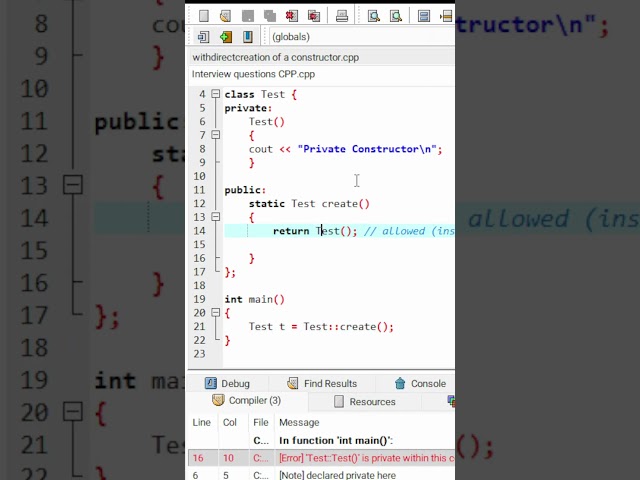Screen dimensions: 640x480
Task: Click line number 16 in the error row
Action: tap(198, 458)
